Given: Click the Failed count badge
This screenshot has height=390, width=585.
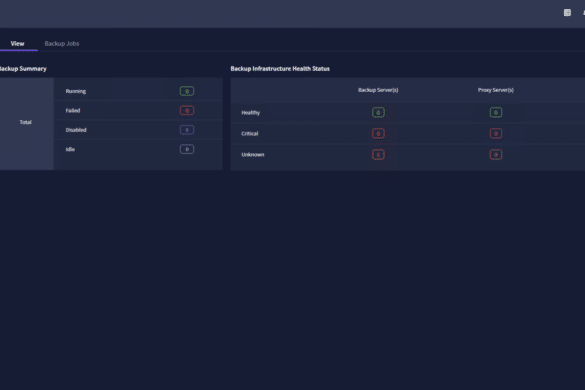Looking at the screenshot, I should click(187, 110).
